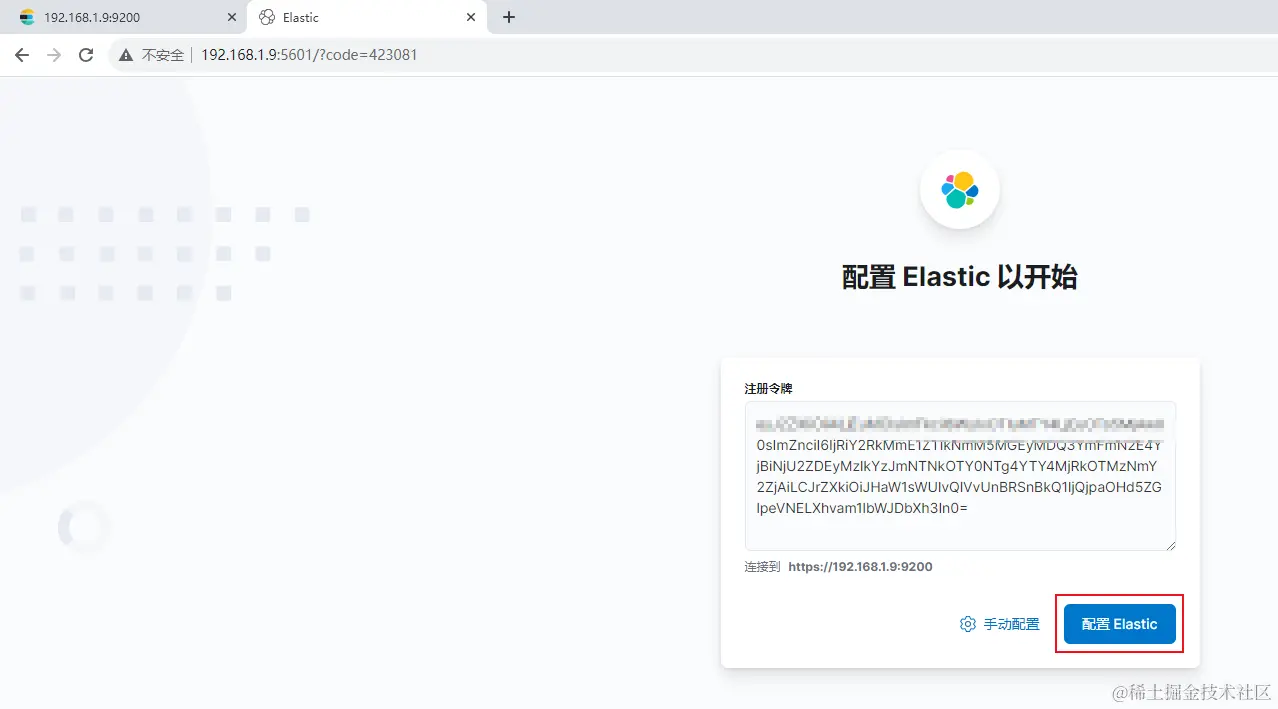The image size is (1278, 709).
Task: Click the address bar URL
Action: (309, 55)
